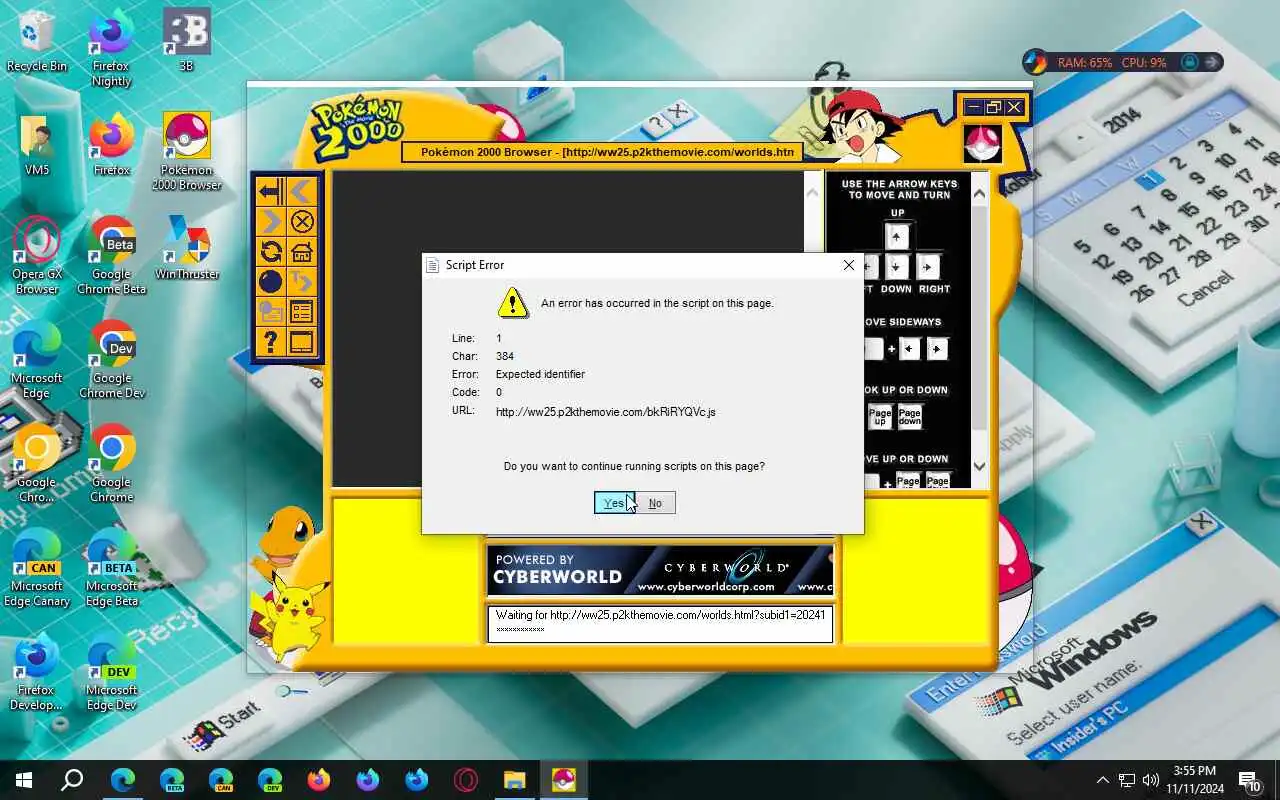The width and height of the screenshot is (1280, 800).
Task: Select the Firefox desktop shortcut
Action: 111,146
